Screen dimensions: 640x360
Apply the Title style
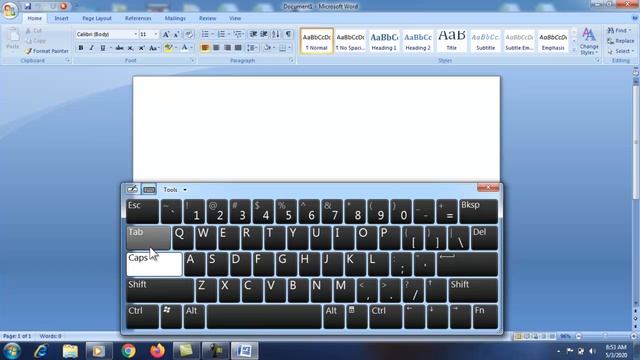coord(451,41)
